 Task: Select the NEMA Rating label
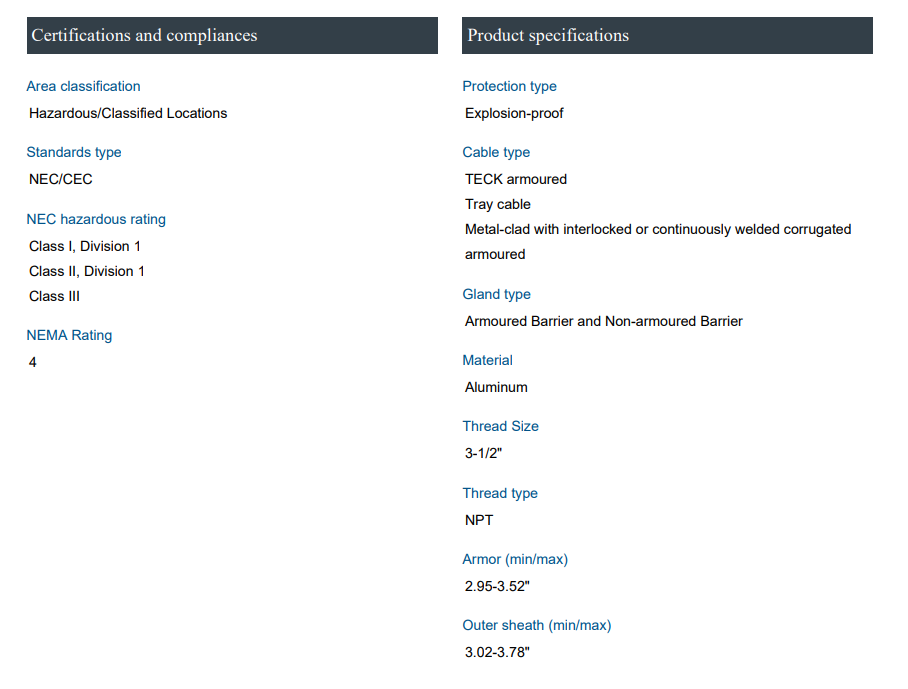(x=69, y=335)
